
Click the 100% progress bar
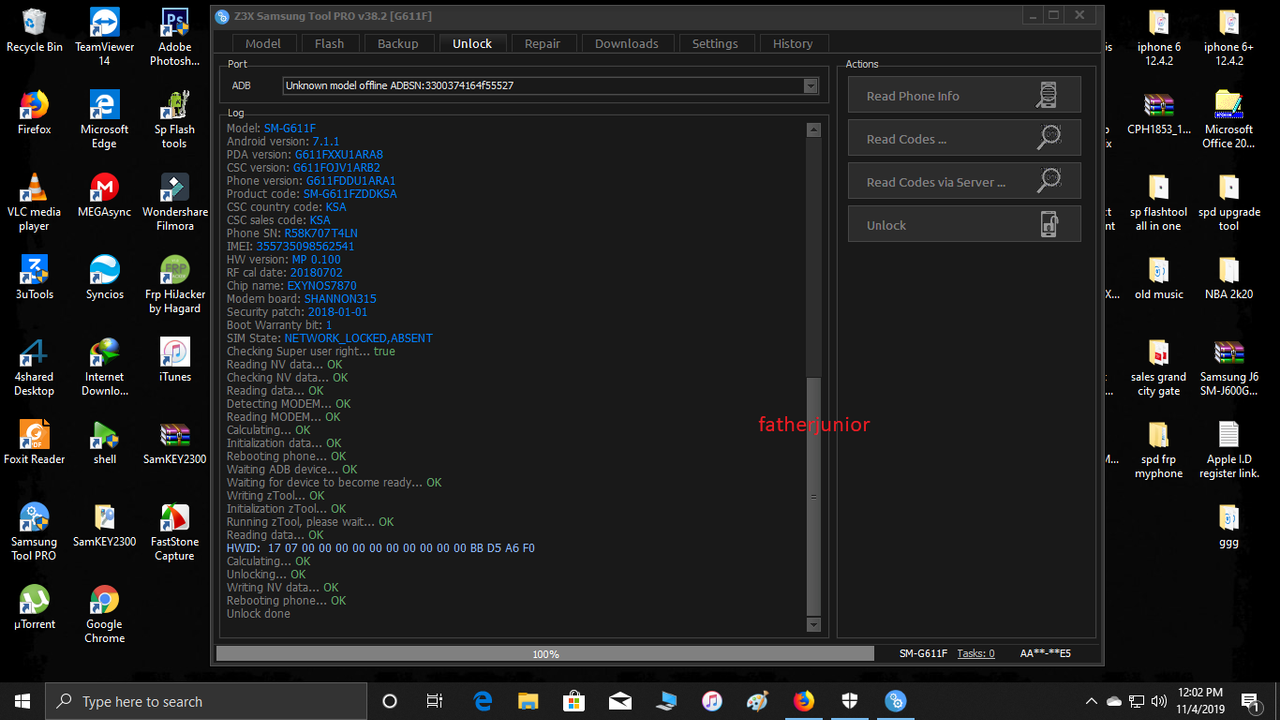click(546, 653)
